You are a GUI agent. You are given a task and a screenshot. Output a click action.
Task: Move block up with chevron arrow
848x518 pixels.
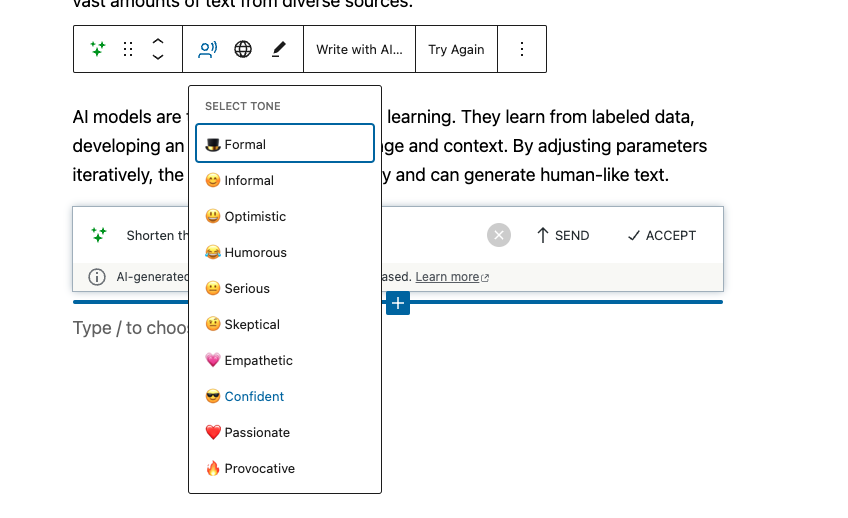click(158, 41)
